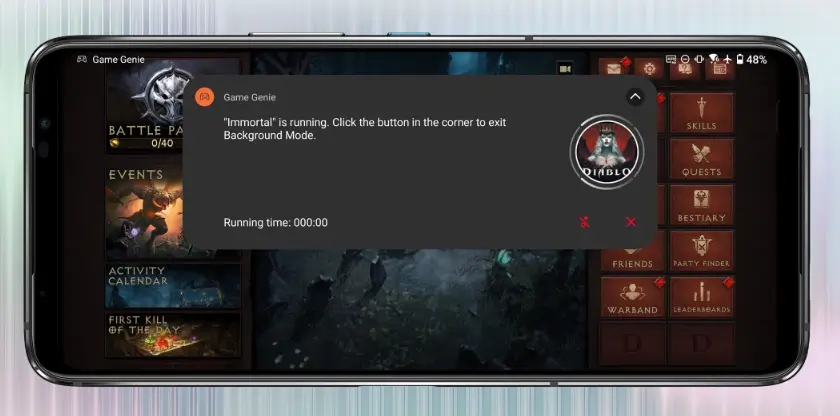Tap the battery 48% status indicator
Image resolution: width=840 pixels, height=416 pixels.
(x=752, y=59)
